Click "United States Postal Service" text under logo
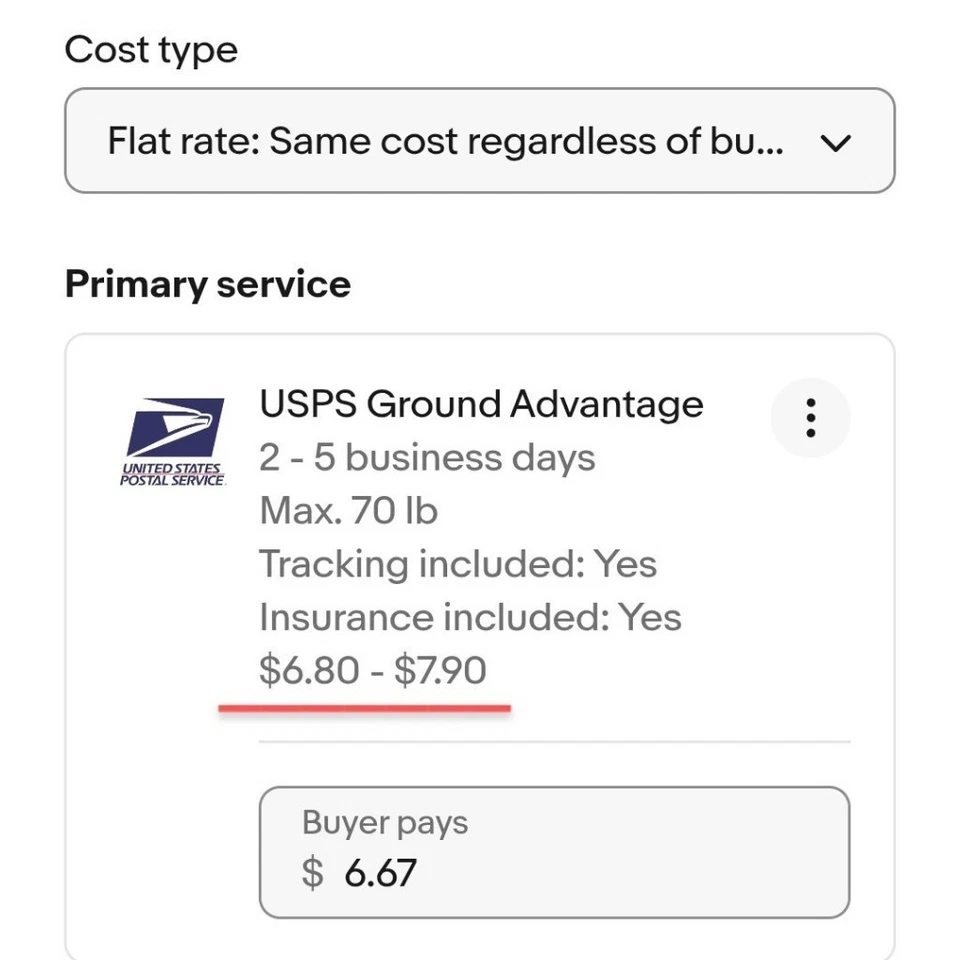 173,475
